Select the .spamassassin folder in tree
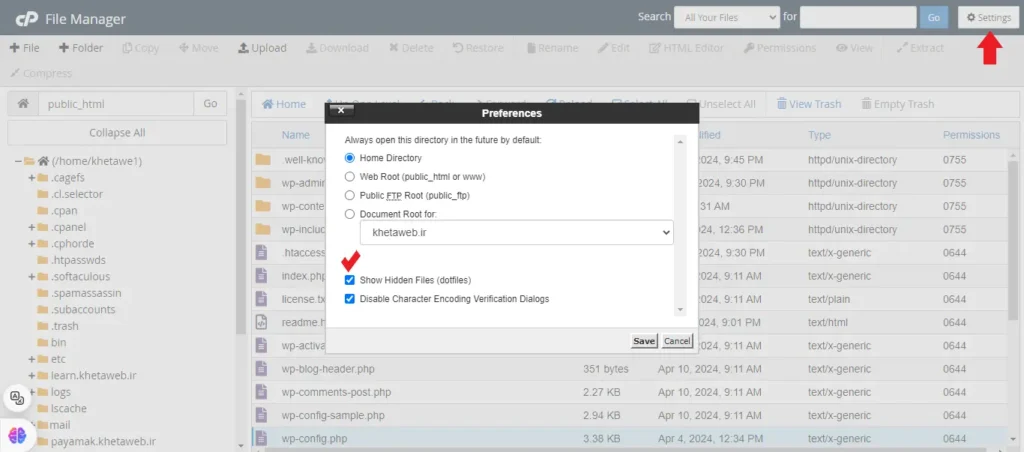This screenshot has height=452, width=1024. pyautogui.click(x=86, y=293)
